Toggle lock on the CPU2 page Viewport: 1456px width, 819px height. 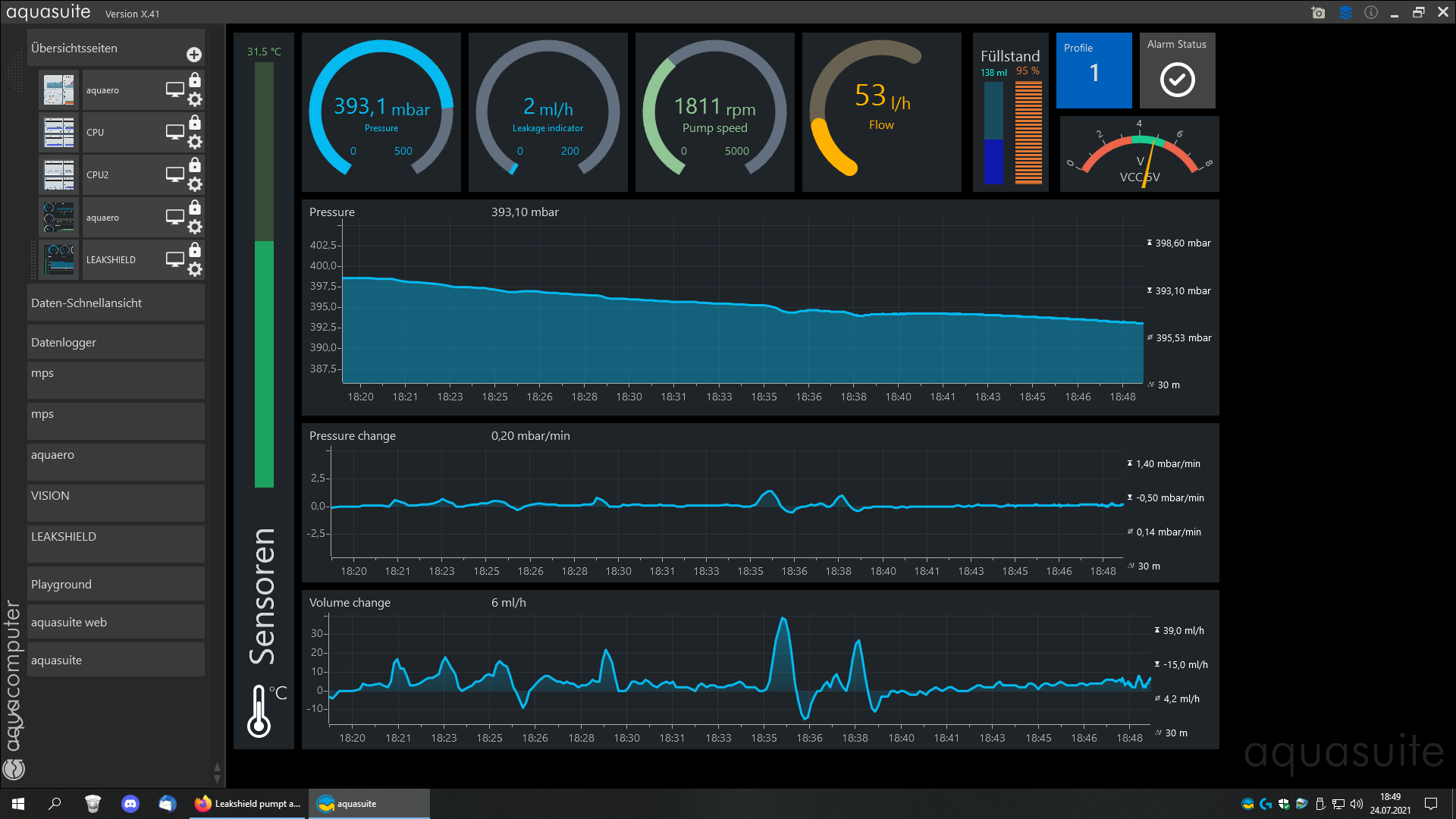(195, 165)
